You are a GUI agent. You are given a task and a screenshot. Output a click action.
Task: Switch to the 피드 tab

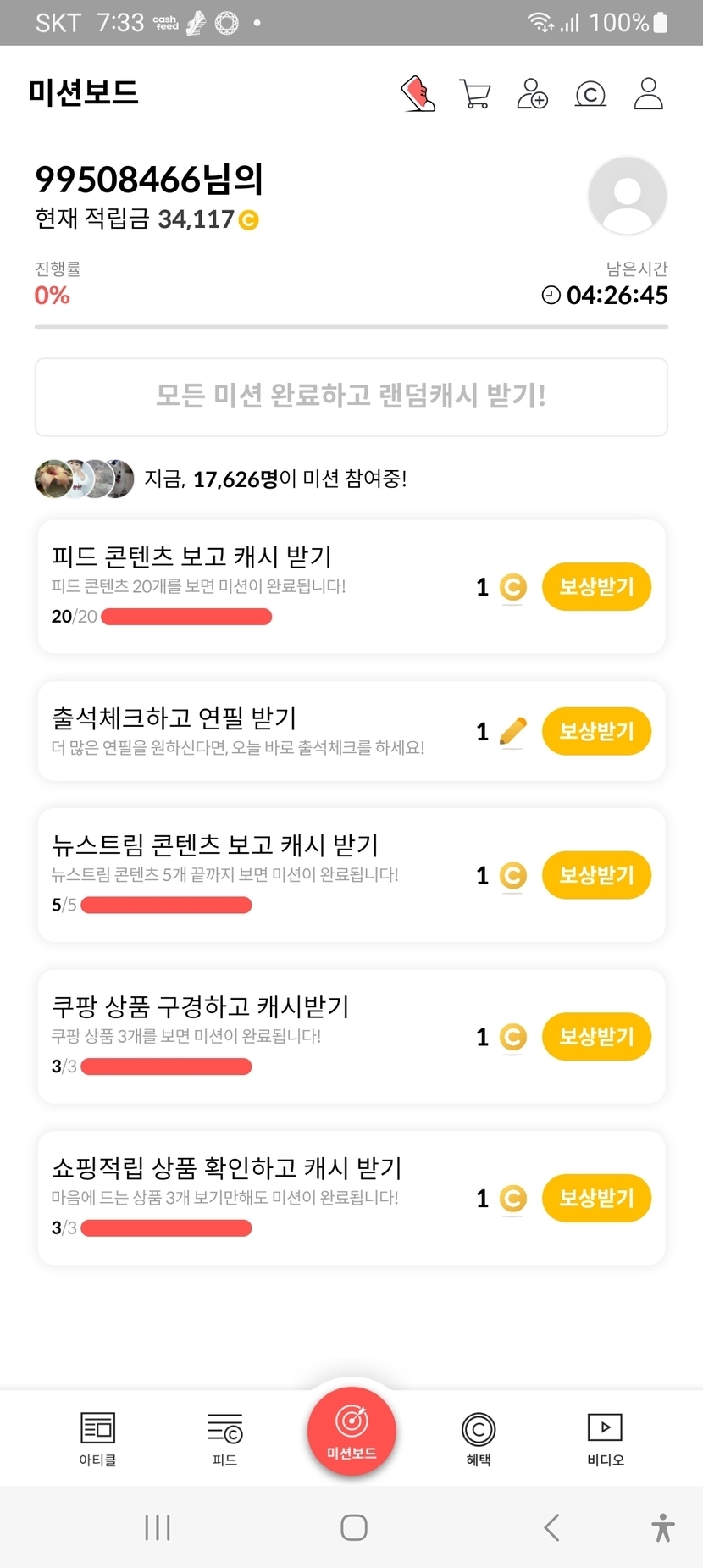pos(224,1438)
